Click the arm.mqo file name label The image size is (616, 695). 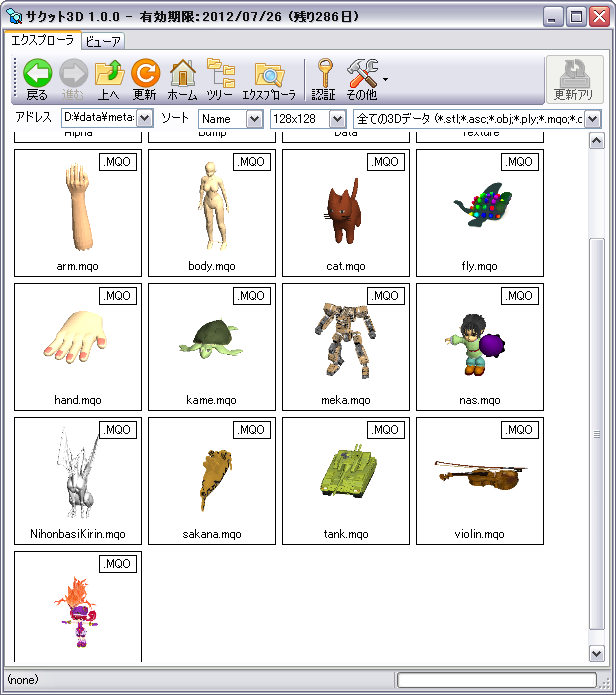78,266
